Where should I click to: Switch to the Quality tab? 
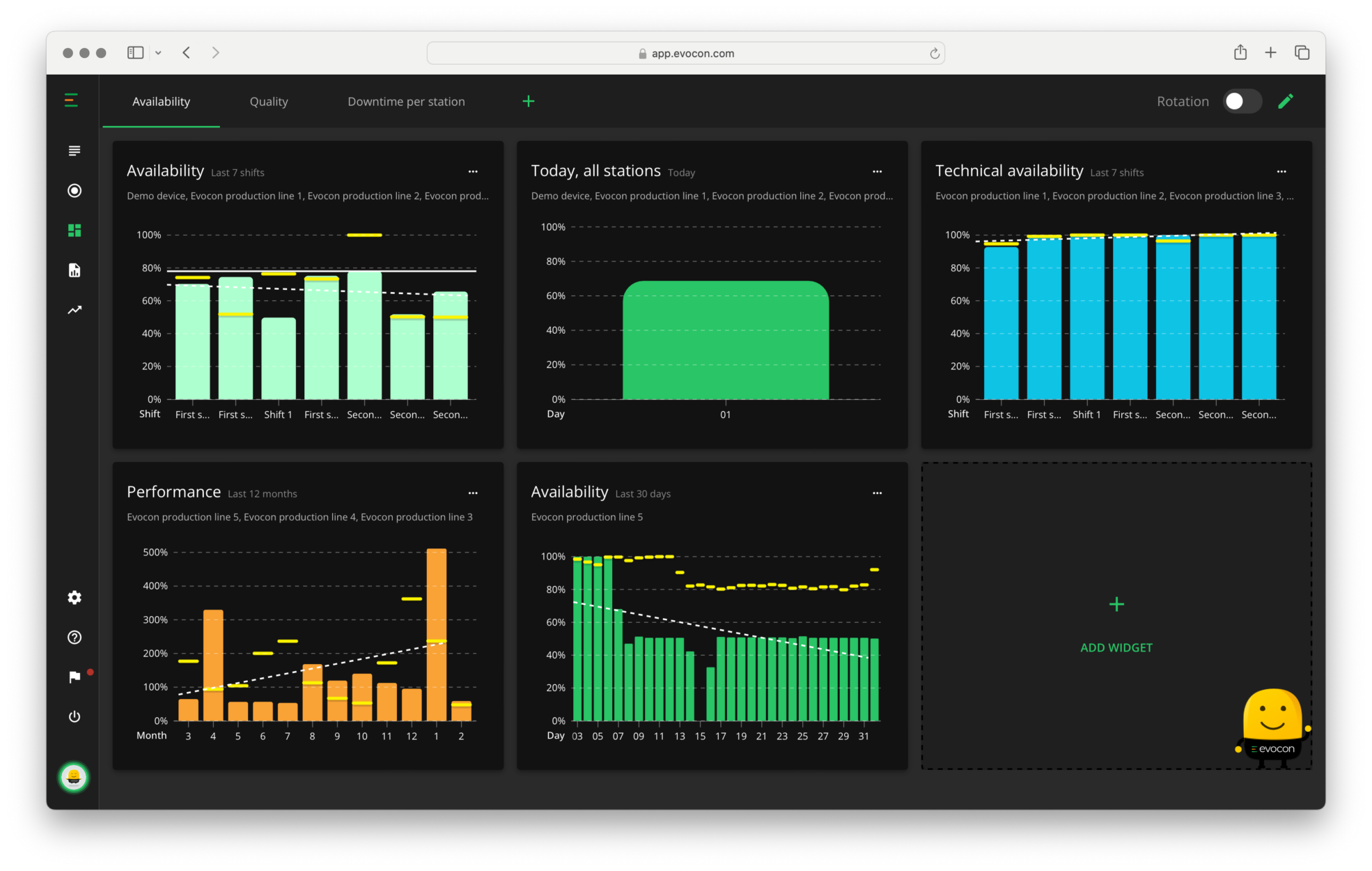pyautogui.click(x=269, y=102)
